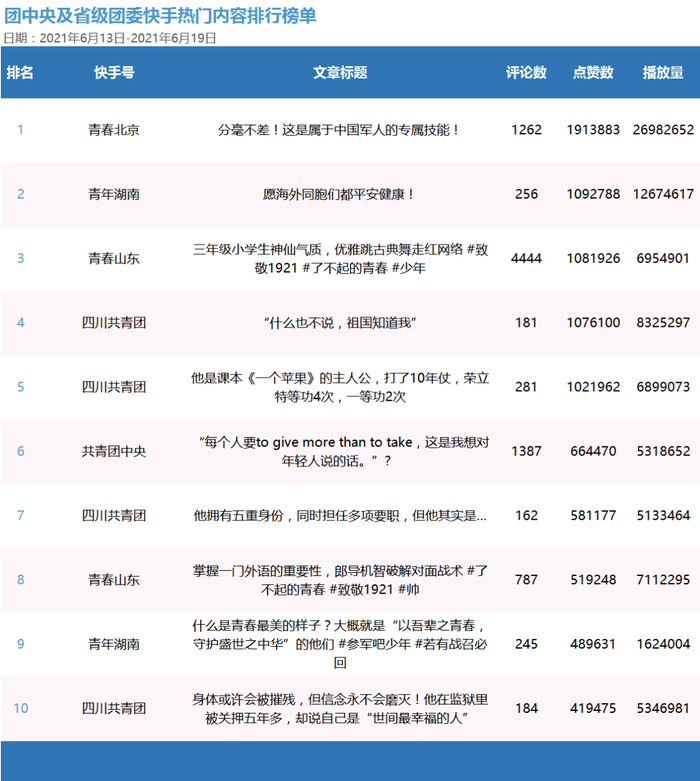Select rank number 9
Viewport: 700px width, 781px height.
click(20, 644)
